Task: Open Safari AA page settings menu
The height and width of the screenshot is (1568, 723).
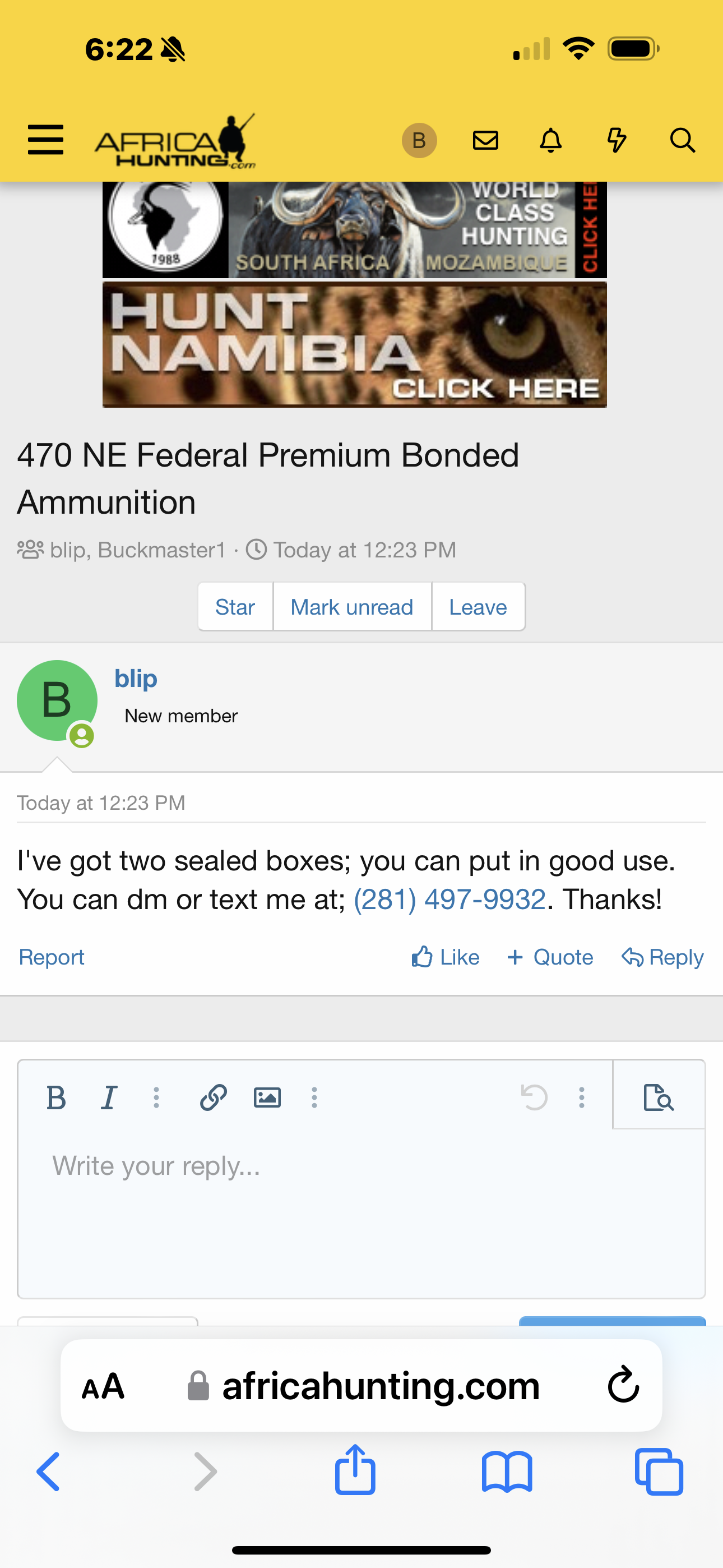Action: point(104,1386)
